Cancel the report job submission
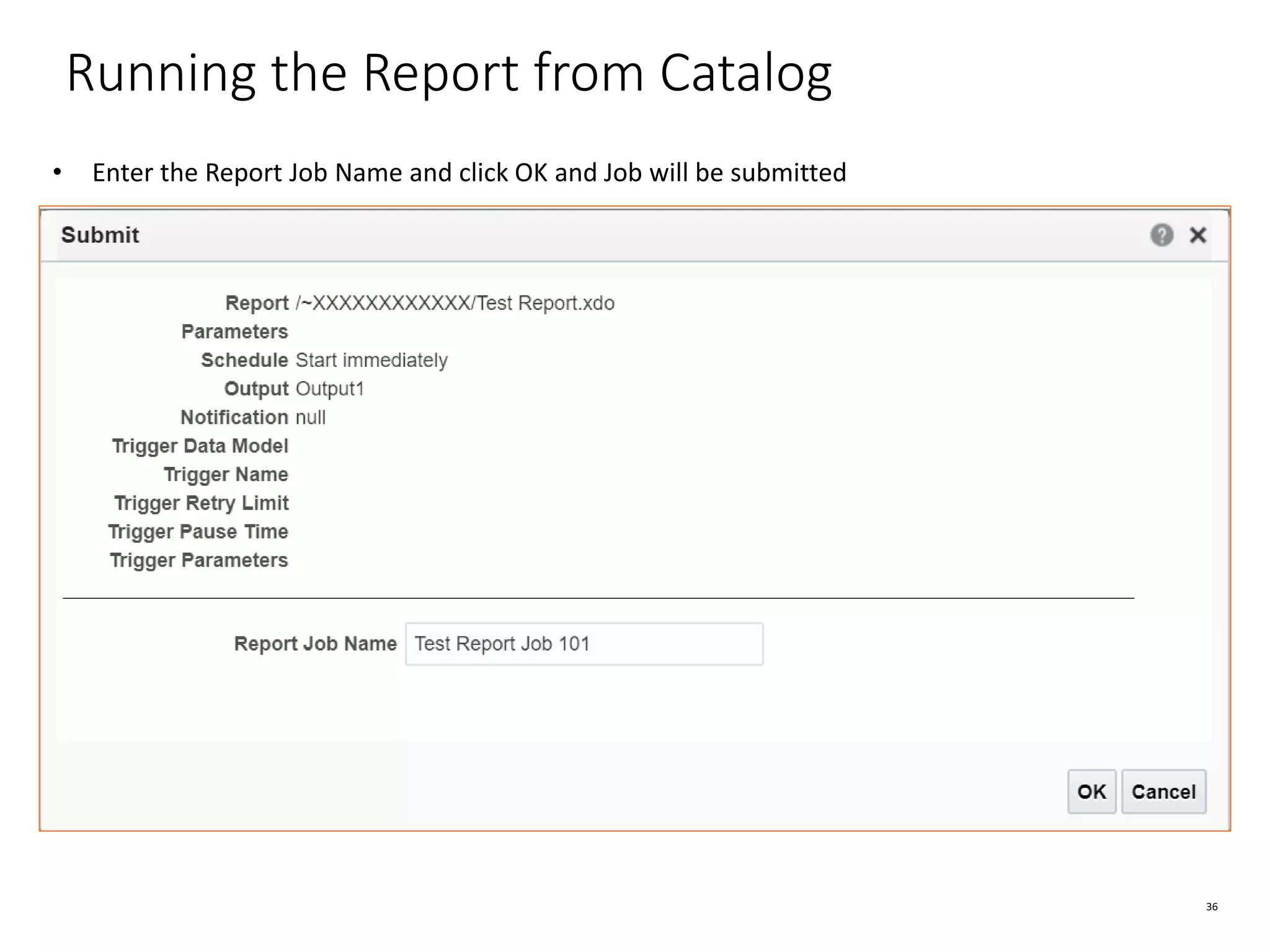 click(x=1163, y=791)
